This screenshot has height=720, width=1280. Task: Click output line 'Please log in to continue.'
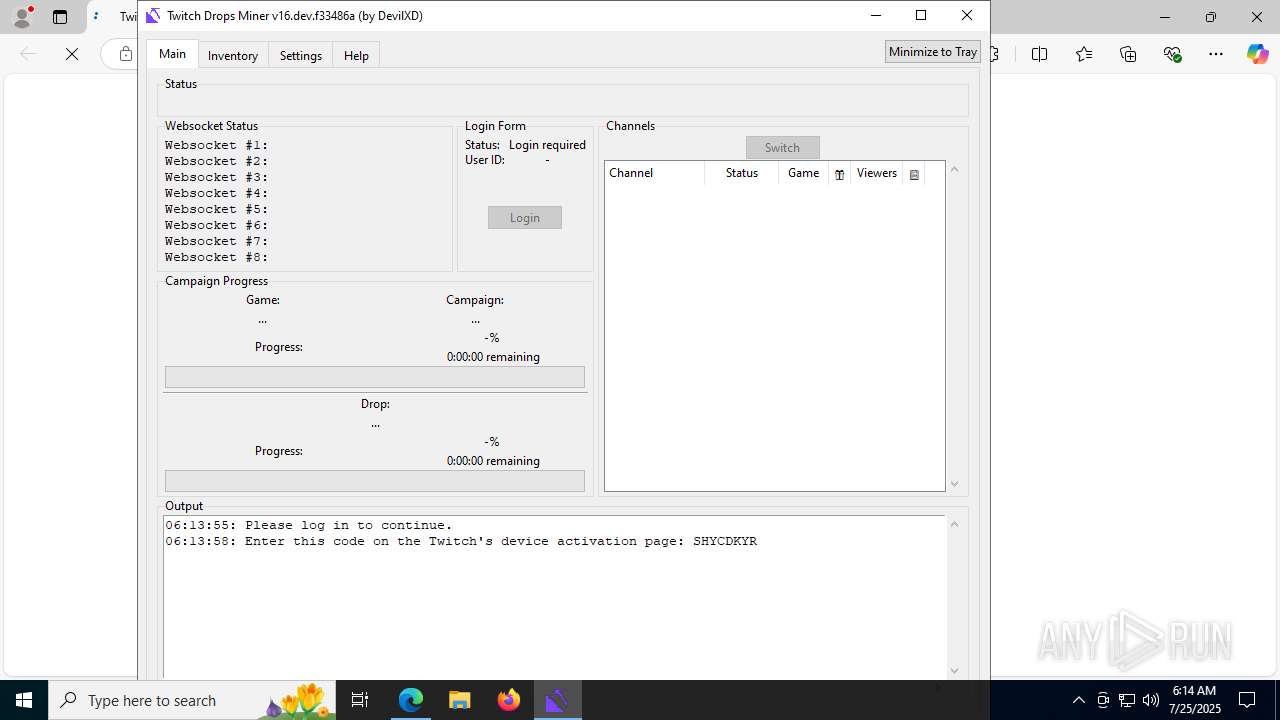point(309,525)
